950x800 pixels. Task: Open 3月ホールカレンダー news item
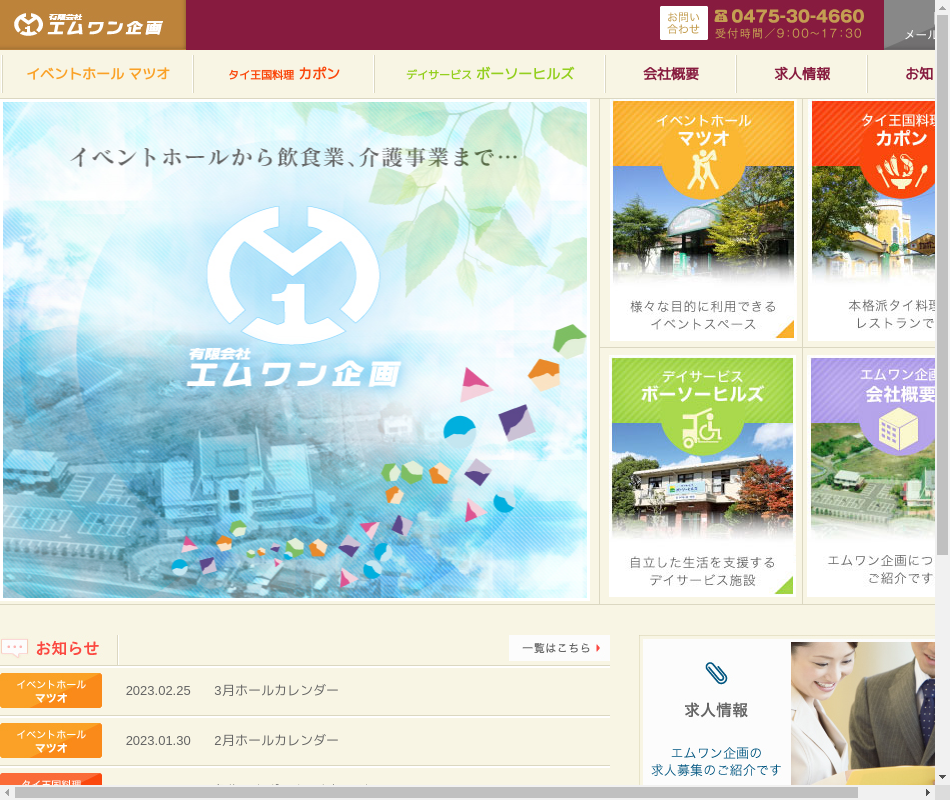276,690
